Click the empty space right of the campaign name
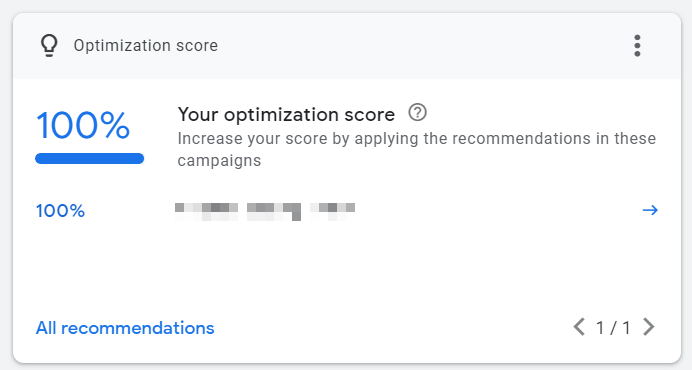 click(x=494, y=211)
